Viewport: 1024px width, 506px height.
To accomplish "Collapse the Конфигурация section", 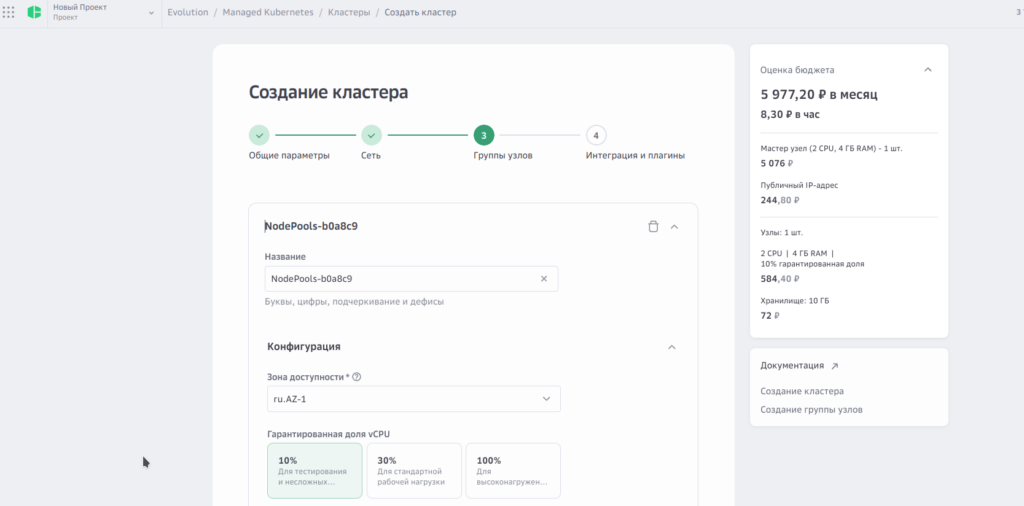I will point(672,347).
